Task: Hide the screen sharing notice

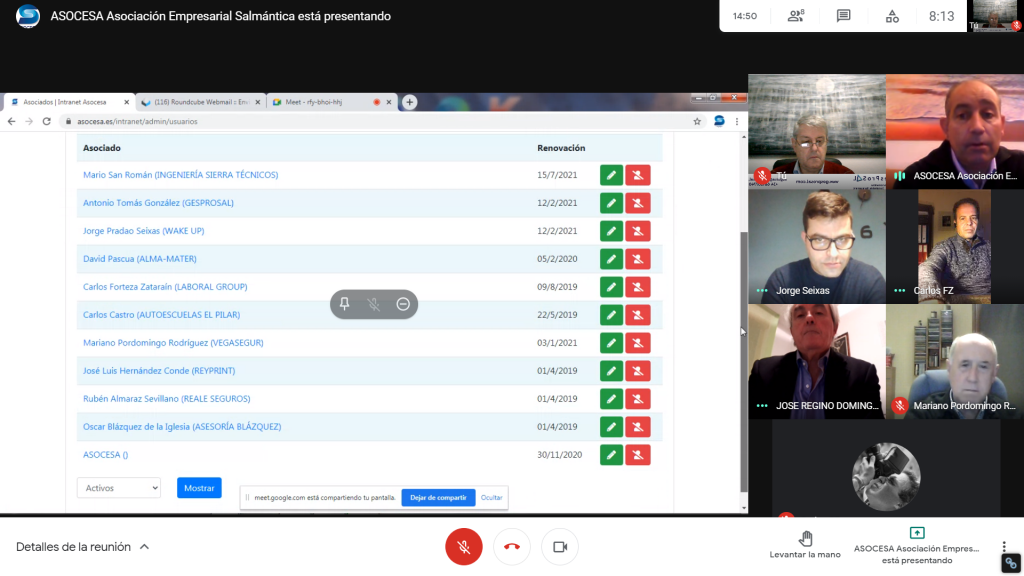Action: pyautogui.click(x=492, y=498)
